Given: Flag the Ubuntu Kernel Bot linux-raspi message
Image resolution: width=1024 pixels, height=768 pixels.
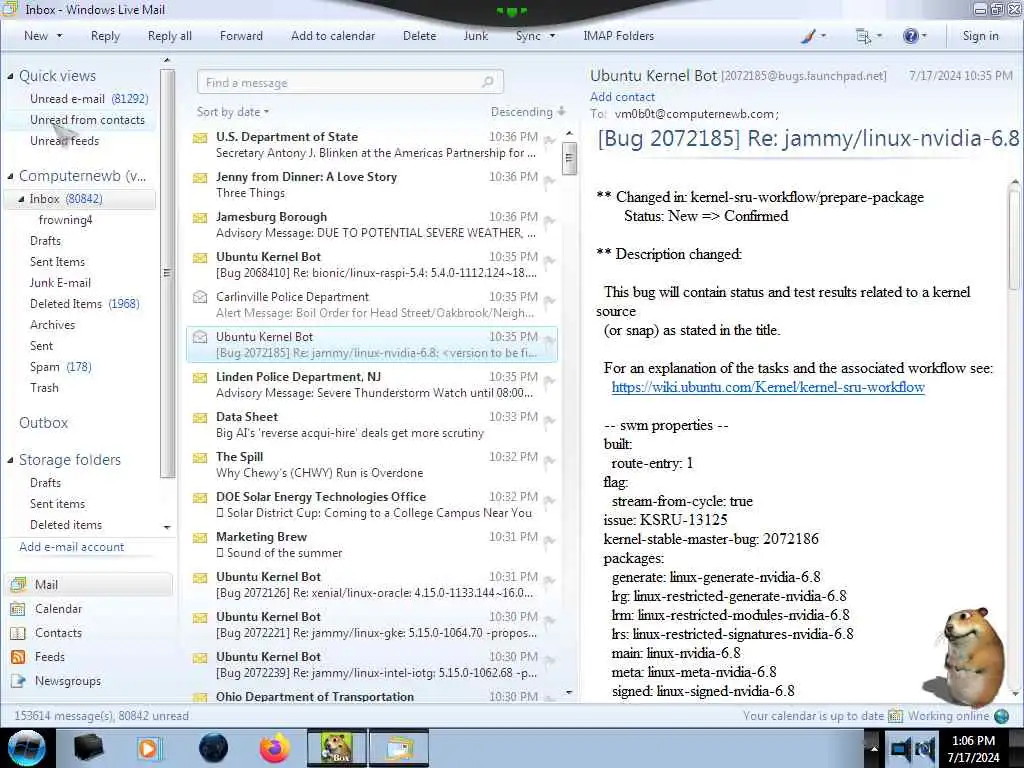Looking at the screenshot, I should click(549, 261).
